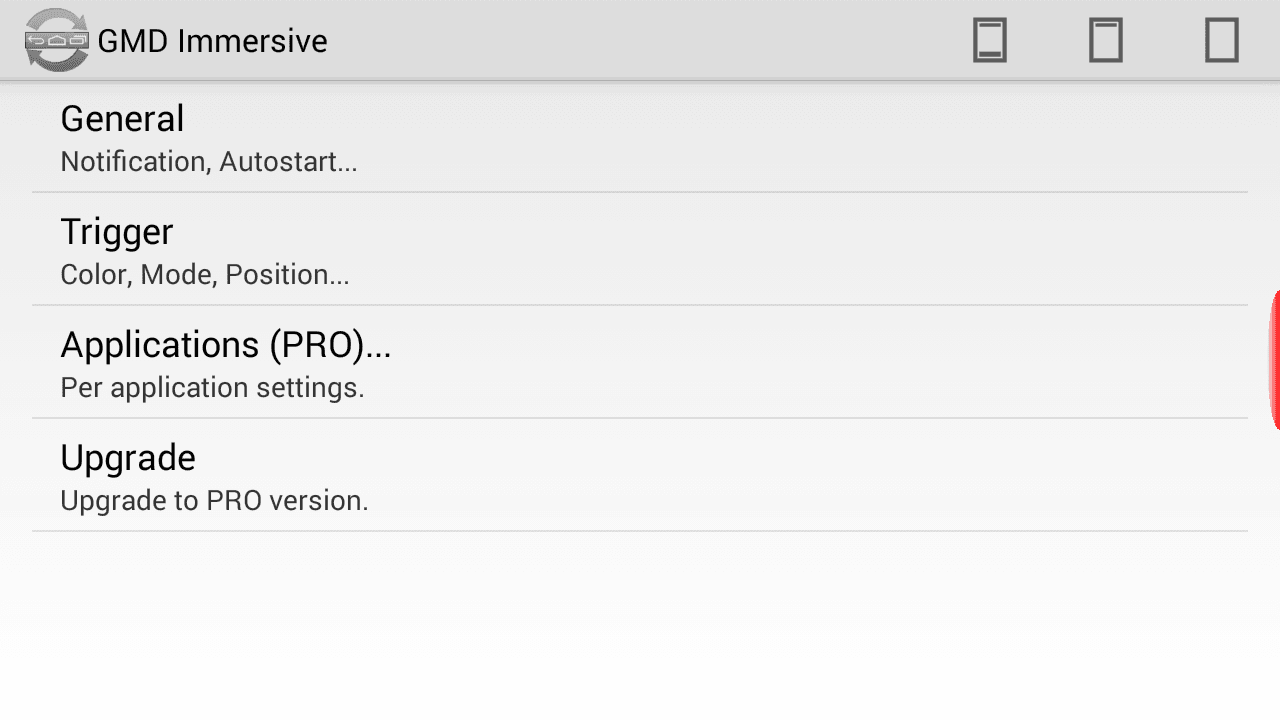Viewport: 1280px width, 720px height.
Task: Tap the "Notification, Autostart..." subtitle
Action: click(209, 162)
